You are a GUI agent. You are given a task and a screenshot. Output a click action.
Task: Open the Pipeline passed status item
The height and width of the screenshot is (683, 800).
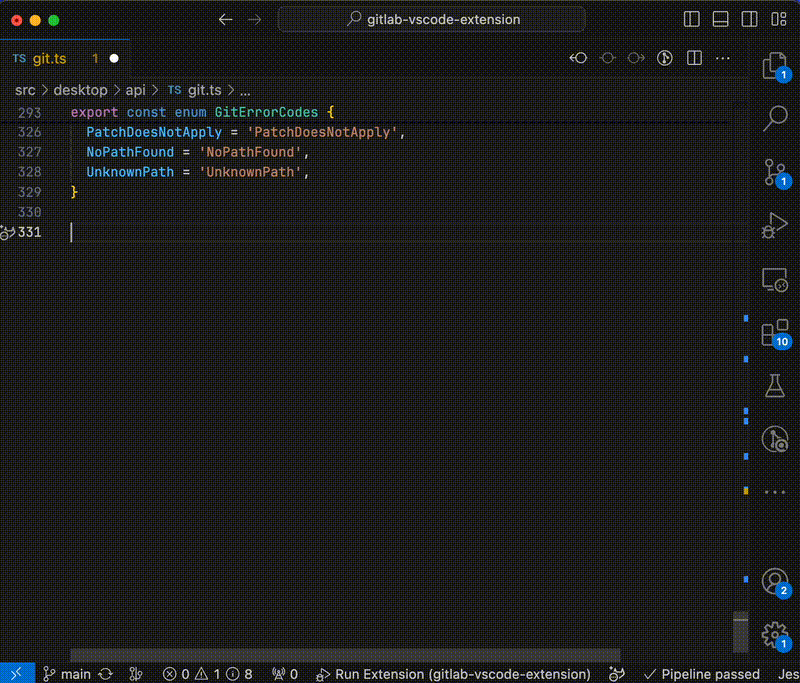click(x=702, y=674)
